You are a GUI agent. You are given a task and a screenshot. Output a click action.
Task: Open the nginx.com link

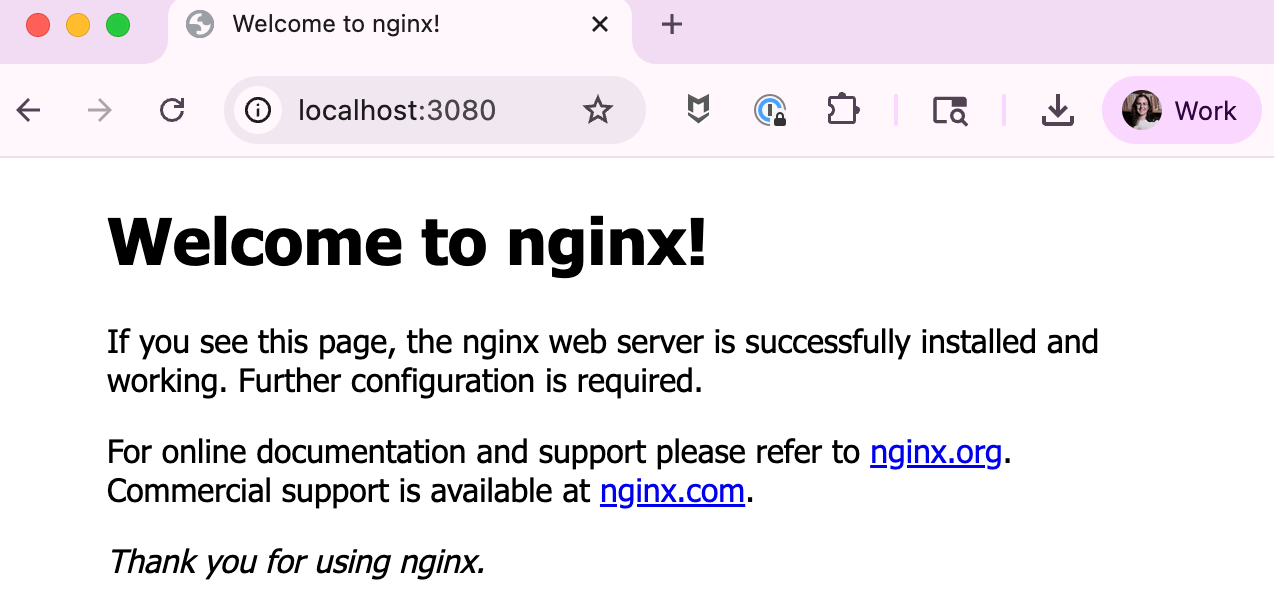pos(672,492)
